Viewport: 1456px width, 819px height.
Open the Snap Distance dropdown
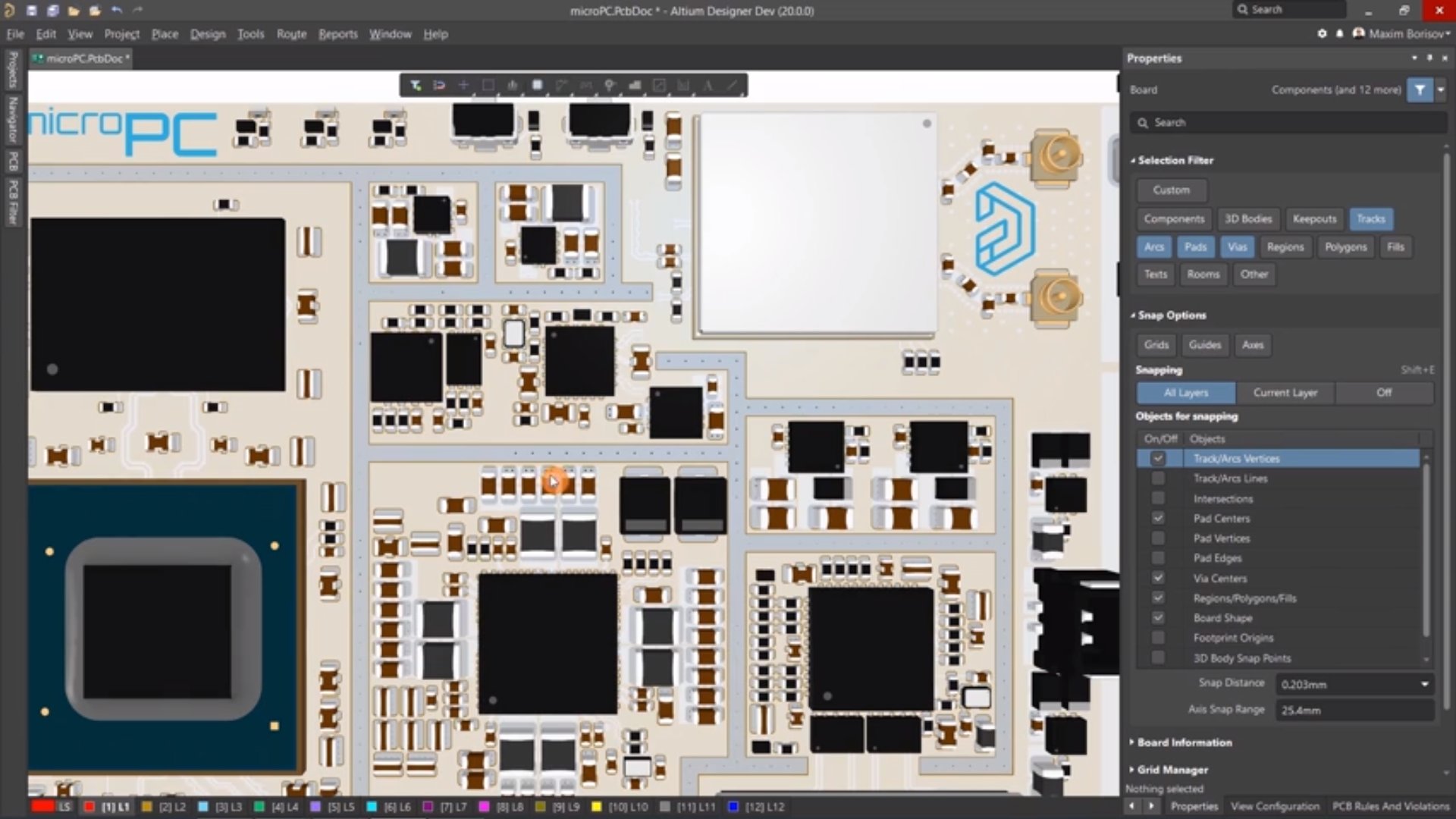click(1424, 684)
